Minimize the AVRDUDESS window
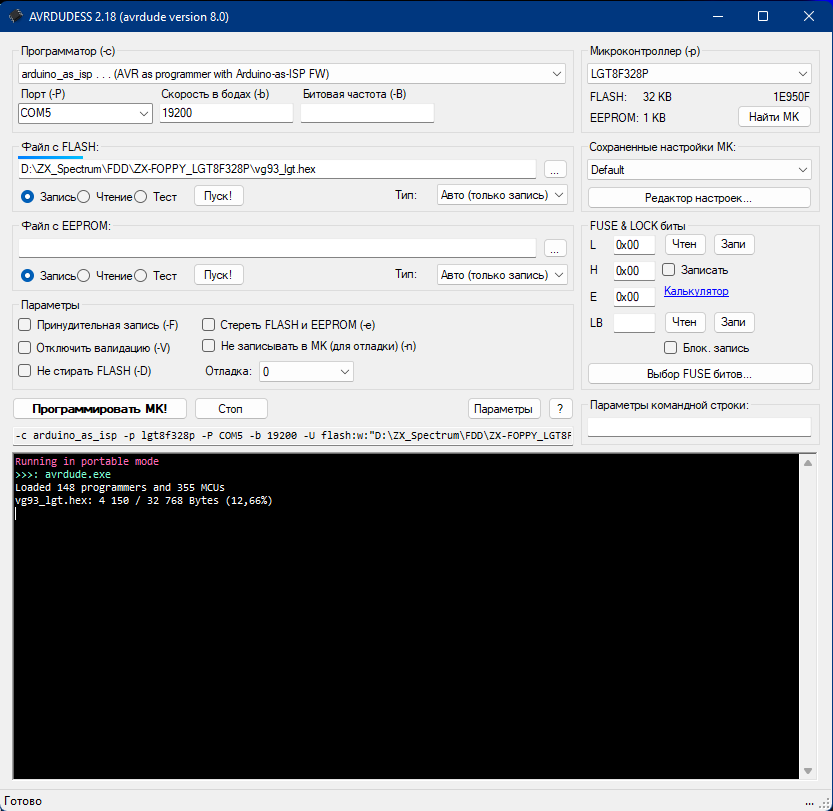The height and width of the screenshot is (811, 833). [718, 16]
